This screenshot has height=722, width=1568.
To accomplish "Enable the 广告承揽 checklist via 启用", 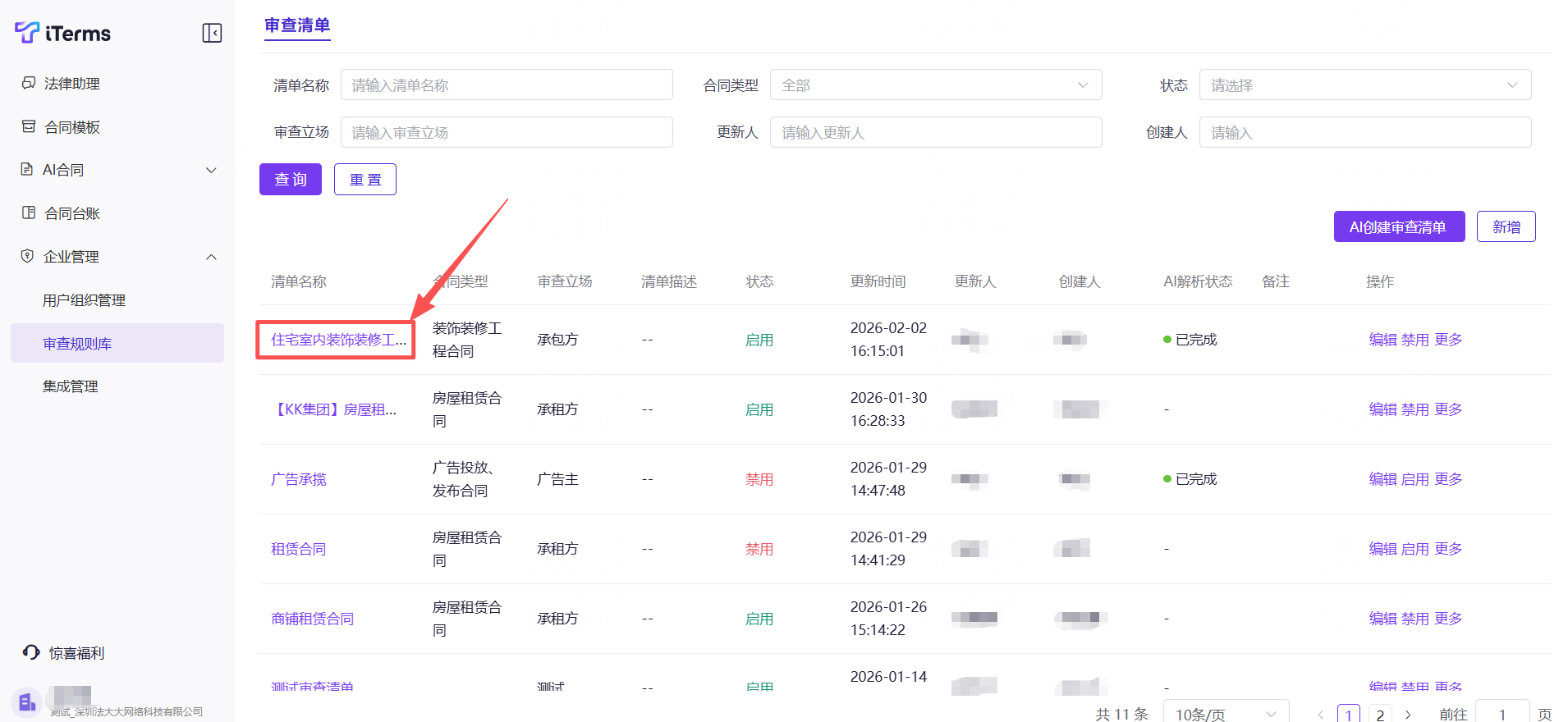I will tap(1414, 479).
